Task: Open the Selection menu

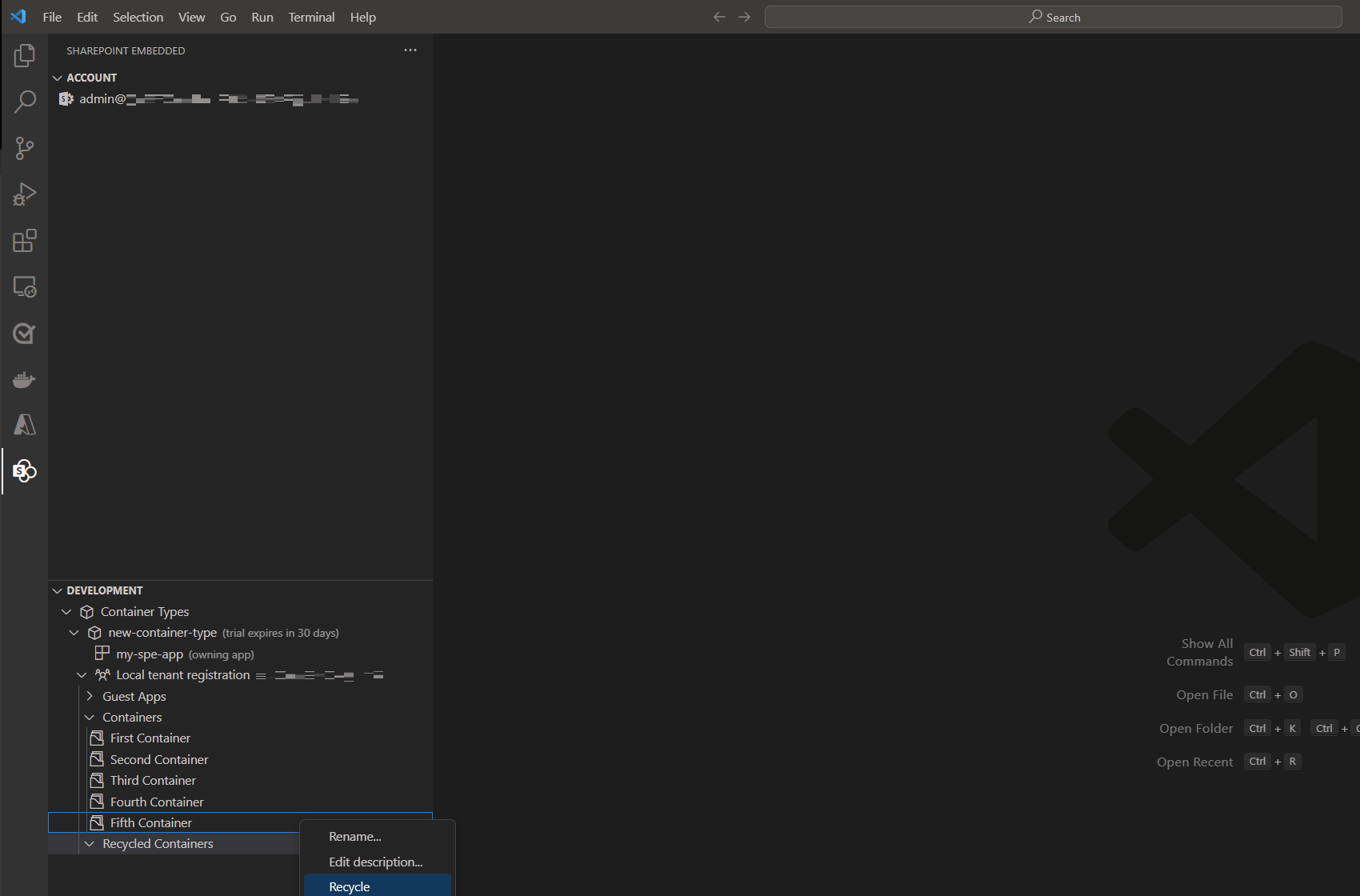Action: pos(138,17)
